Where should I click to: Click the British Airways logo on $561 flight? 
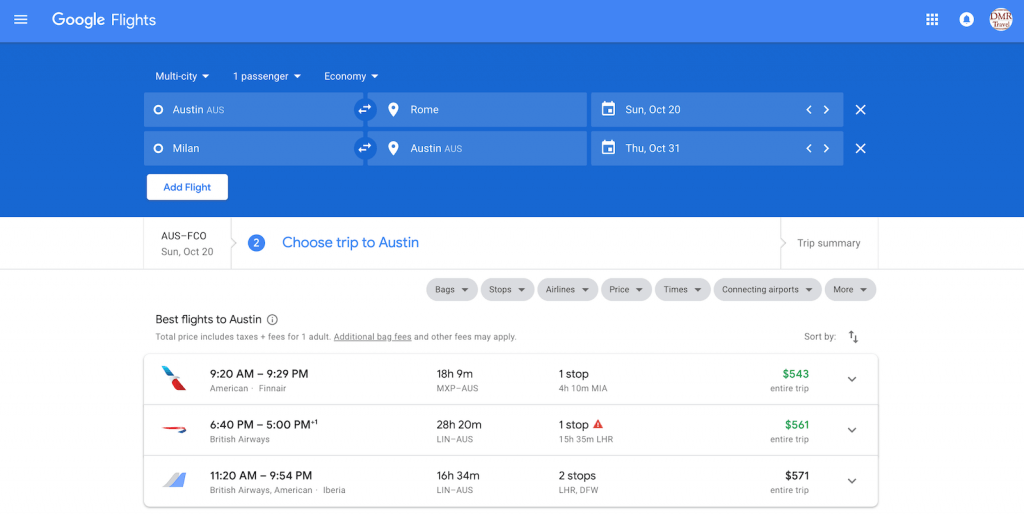click(174, 429)
